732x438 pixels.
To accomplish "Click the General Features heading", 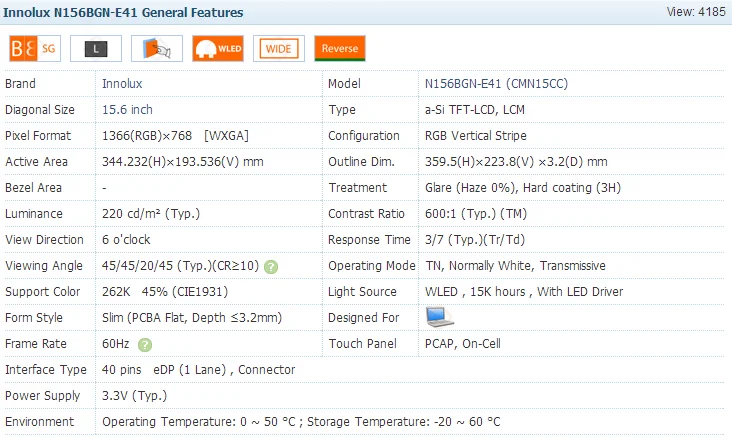I will coord(123,13).
